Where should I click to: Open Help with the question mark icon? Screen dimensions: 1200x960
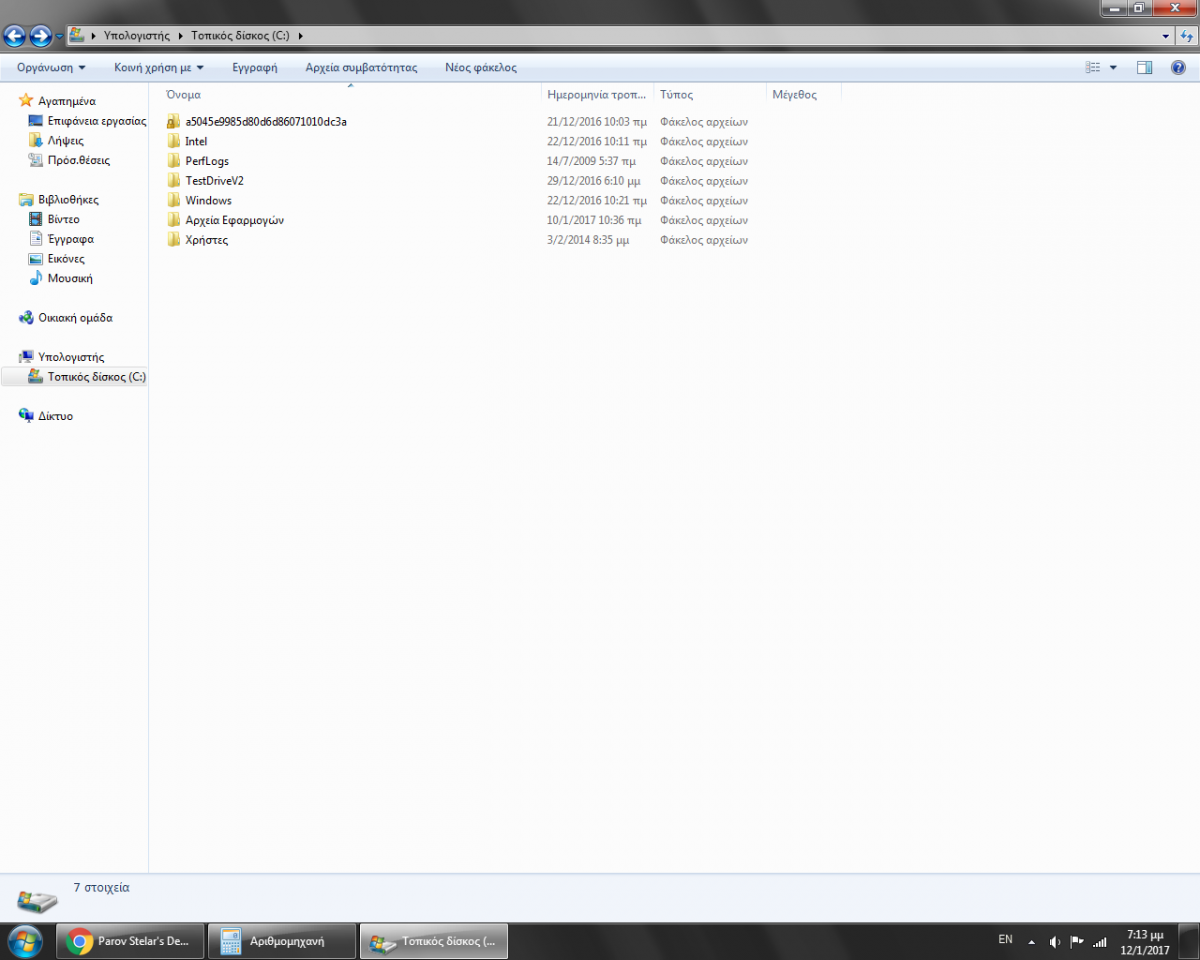click(1178, 67)
